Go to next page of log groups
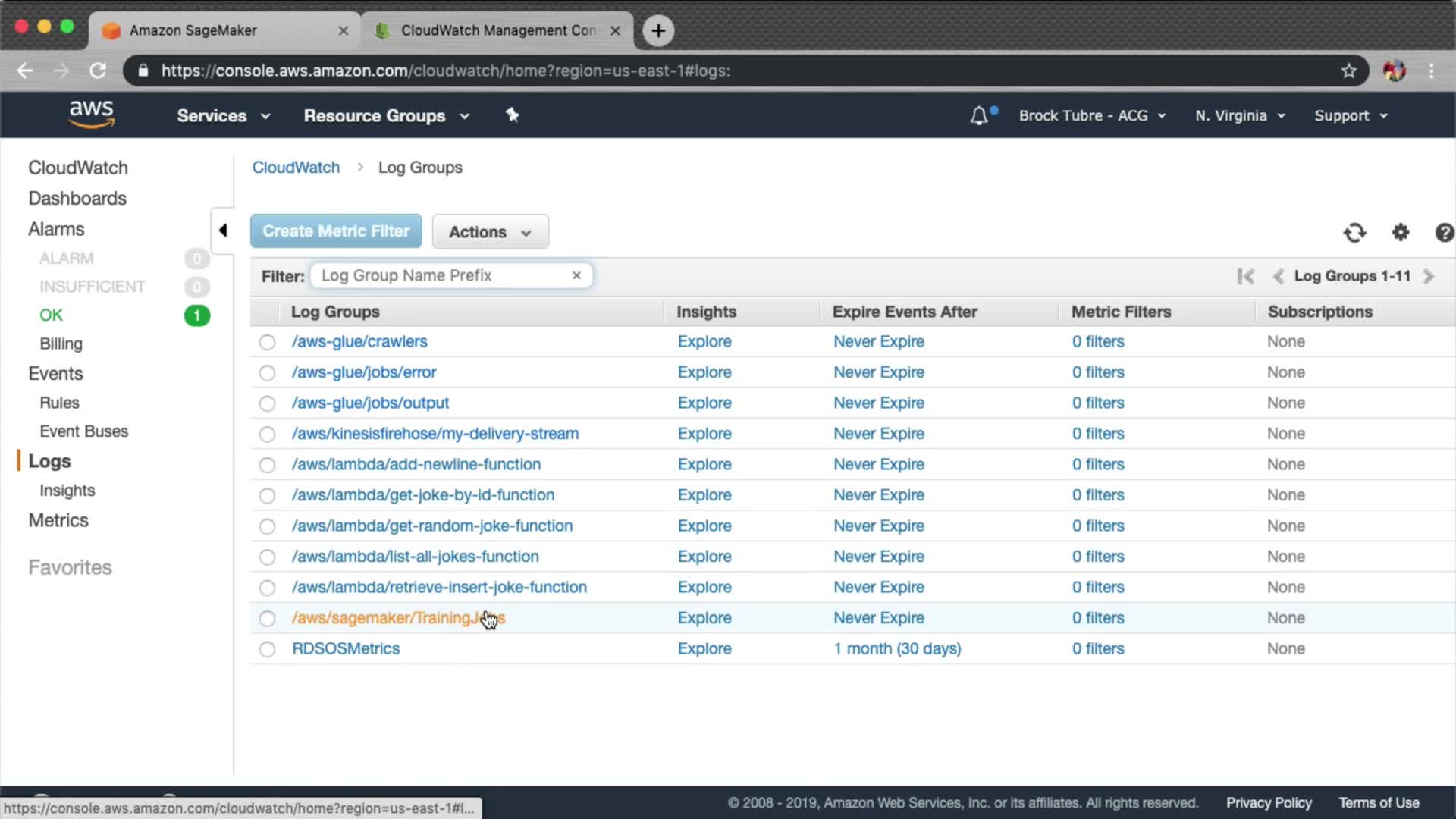The height and width of the screenshot is (819, 1456). point(1429,276)
